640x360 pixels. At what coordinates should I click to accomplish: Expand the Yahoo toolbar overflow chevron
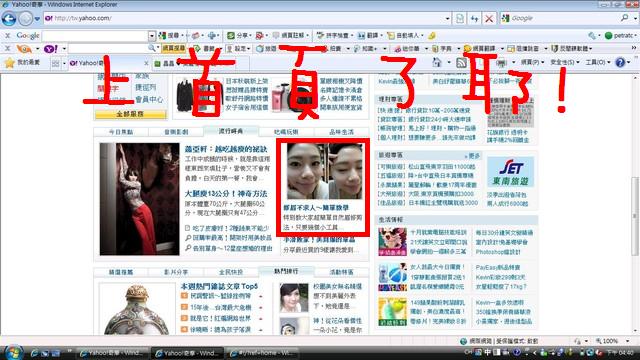(x=634, y=48)
